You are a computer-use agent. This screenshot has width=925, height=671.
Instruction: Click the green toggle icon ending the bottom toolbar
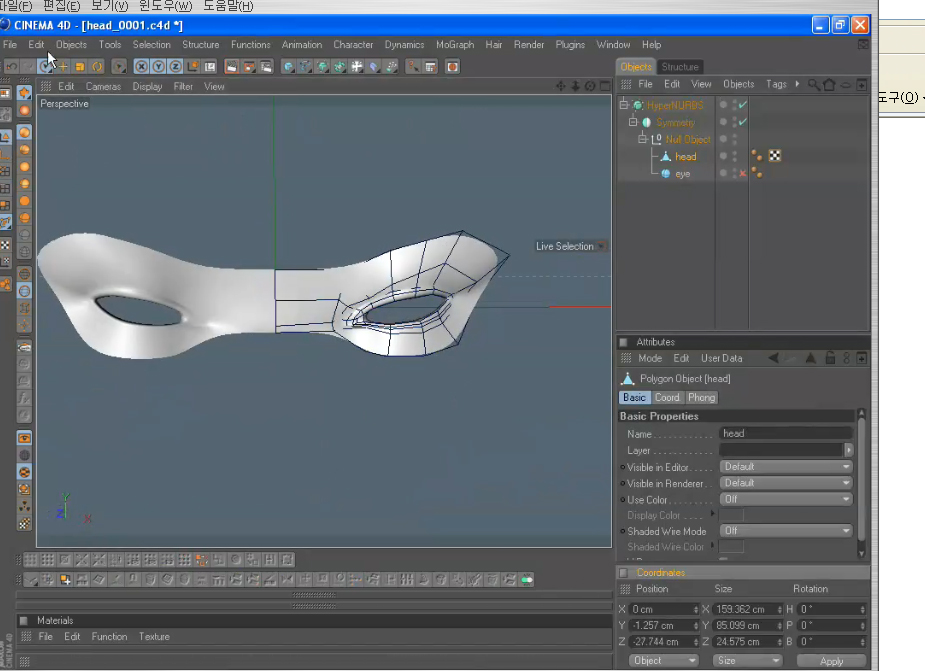[x=527, y=580]
